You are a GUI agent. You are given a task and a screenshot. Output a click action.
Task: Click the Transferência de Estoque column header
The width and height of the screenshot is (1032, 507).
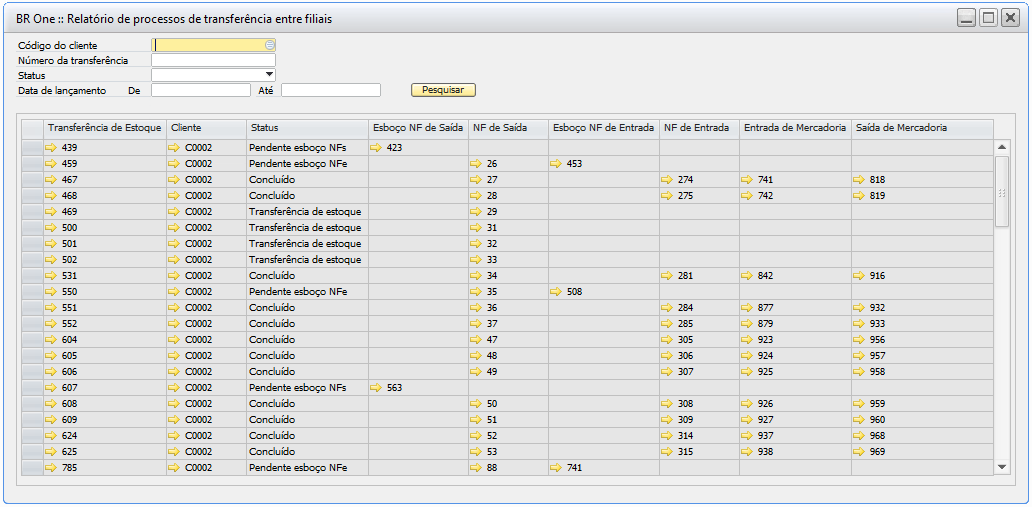104,128
